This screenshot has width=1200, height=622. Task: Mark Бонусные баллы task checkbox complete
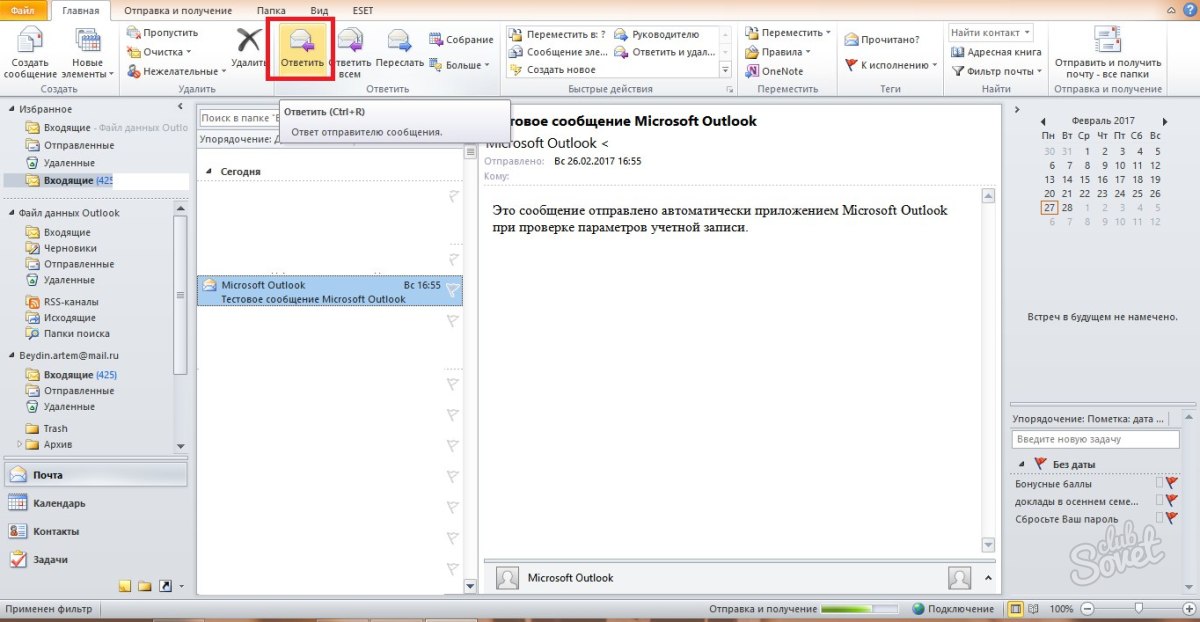(1159, 483)
